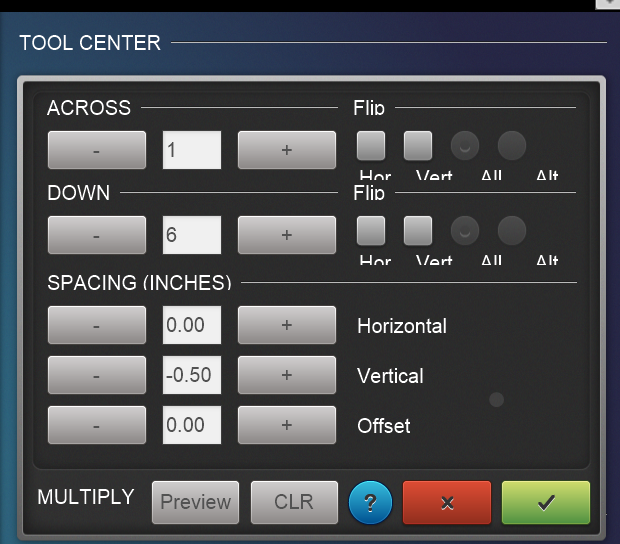Select the Down Alt radio option
The image size is (620, 544).
512,230
